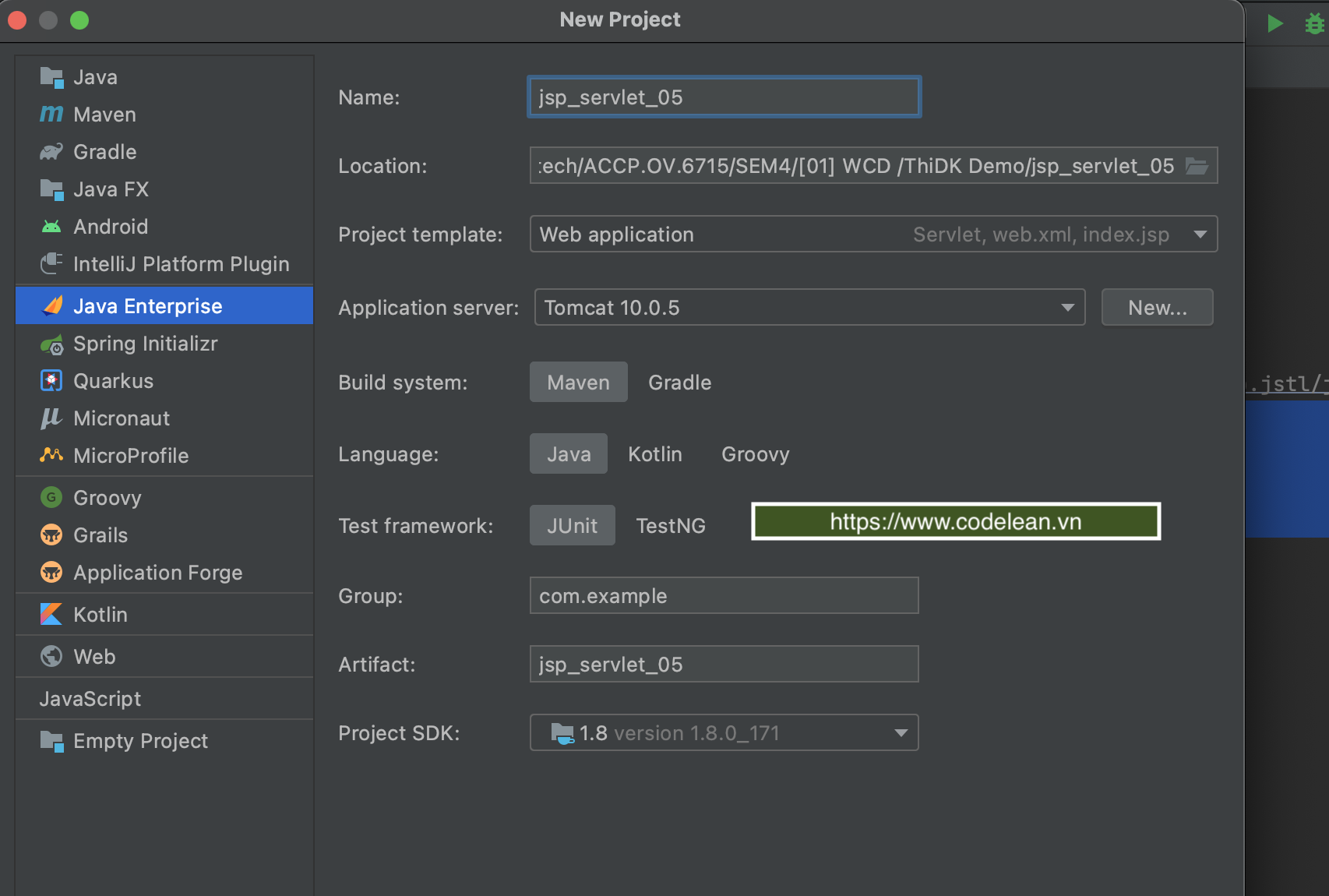
Task: Click the Run icon in the toolbar
Action: click(1275, 23)
